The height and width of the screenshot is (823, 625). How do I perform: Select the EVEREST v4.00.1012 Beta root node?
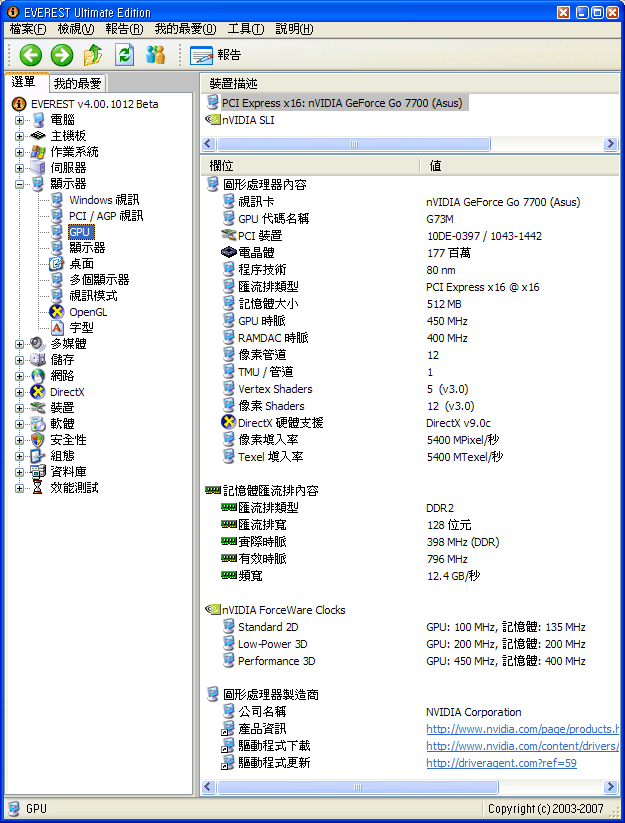(x=94, y=104)
